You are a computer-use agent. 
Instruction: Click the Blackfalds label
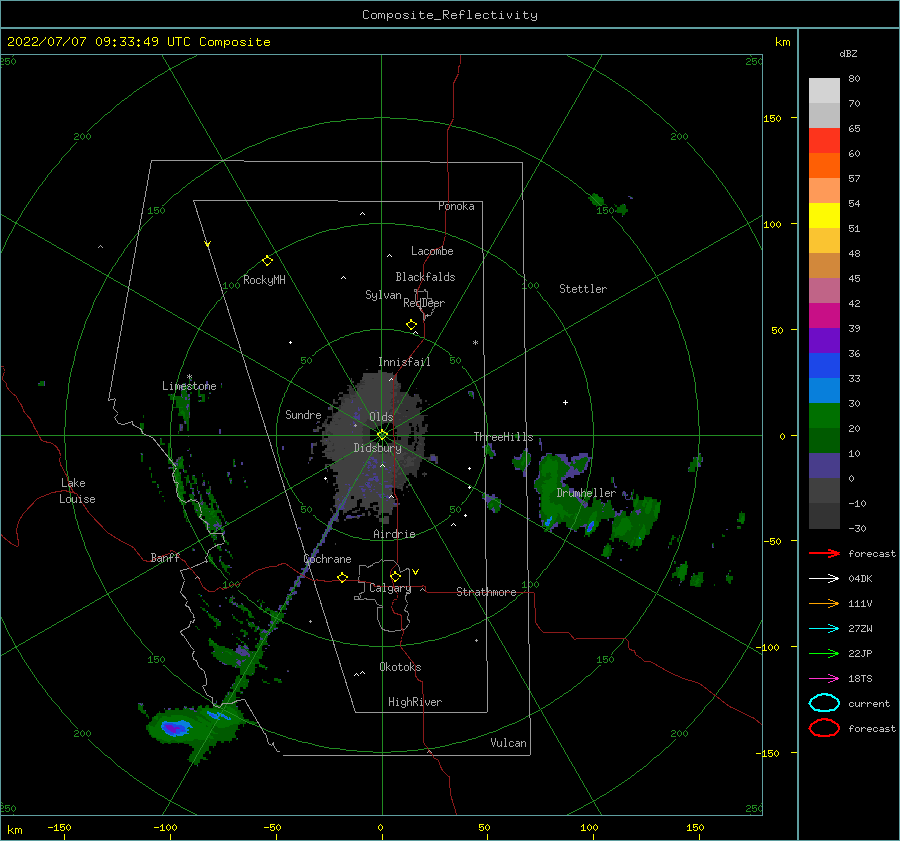click(x=425, y=277)
